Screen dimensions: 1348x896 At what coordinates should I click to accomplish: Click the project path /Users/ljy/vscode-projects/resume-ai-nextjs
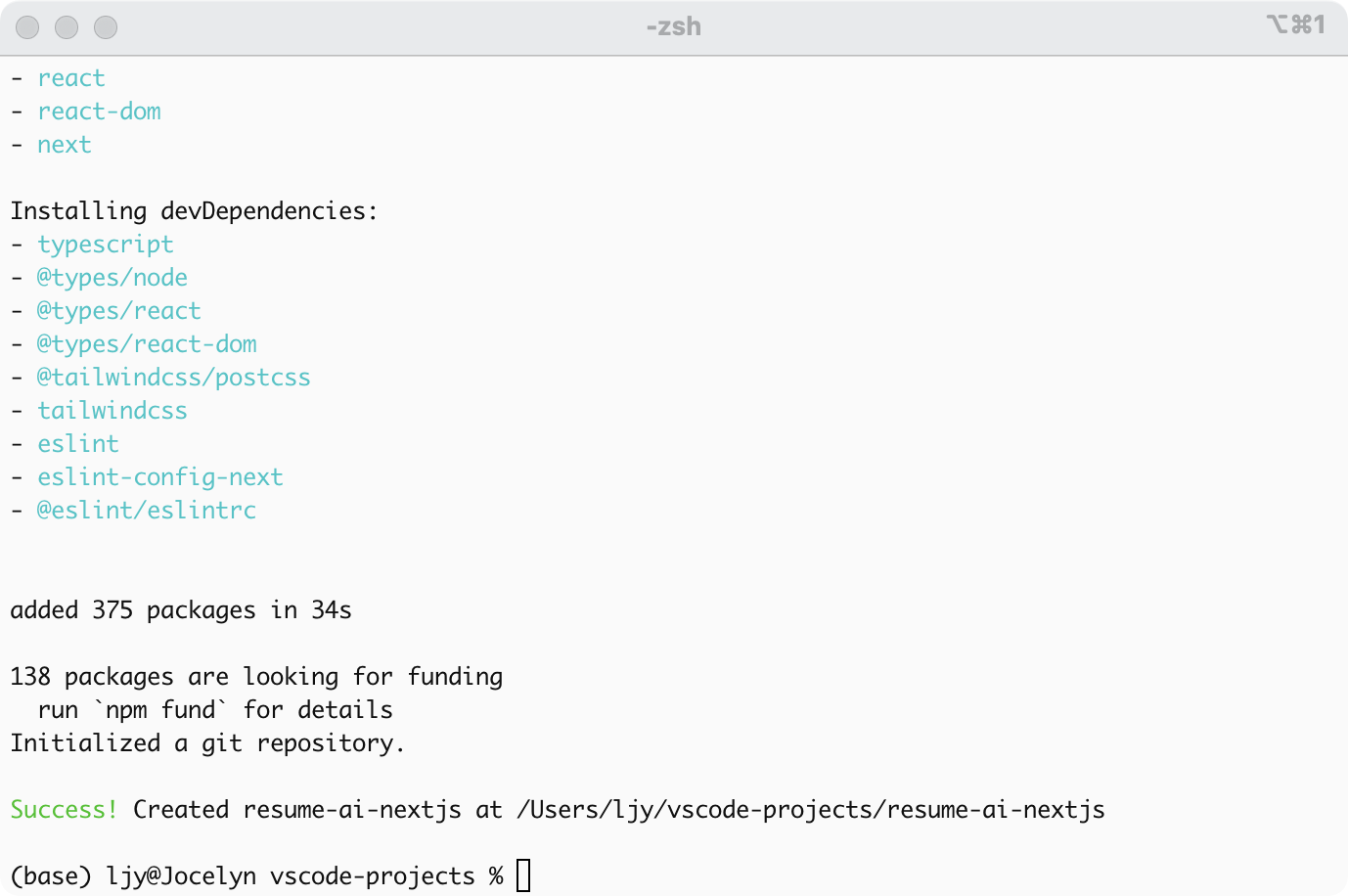click(x=811, y=810)
